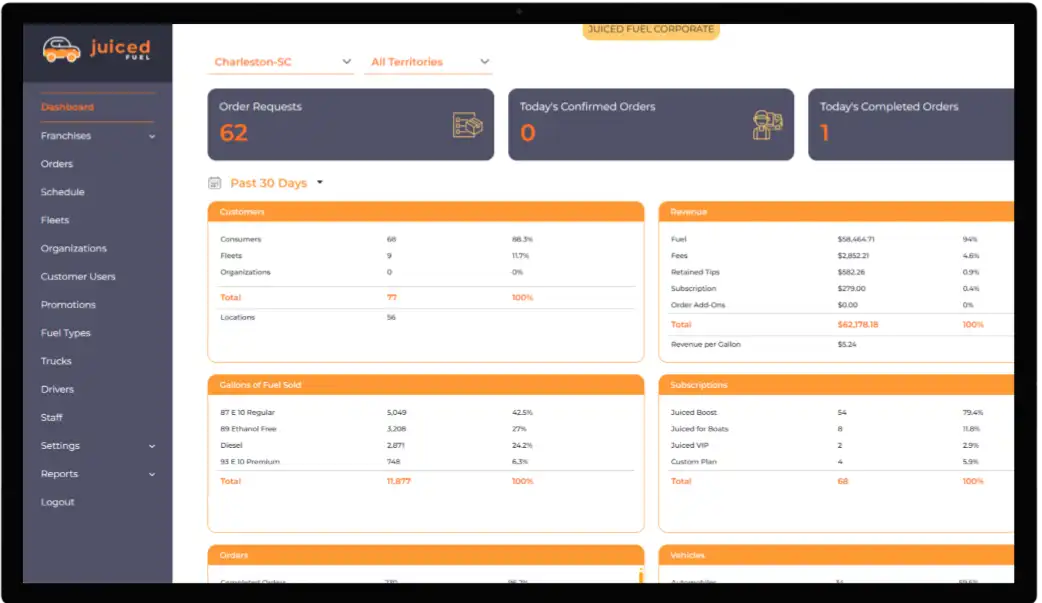Click the Locations row in Customers
Viewport: 1042px width, 603px height.
[x=426, y=318]
